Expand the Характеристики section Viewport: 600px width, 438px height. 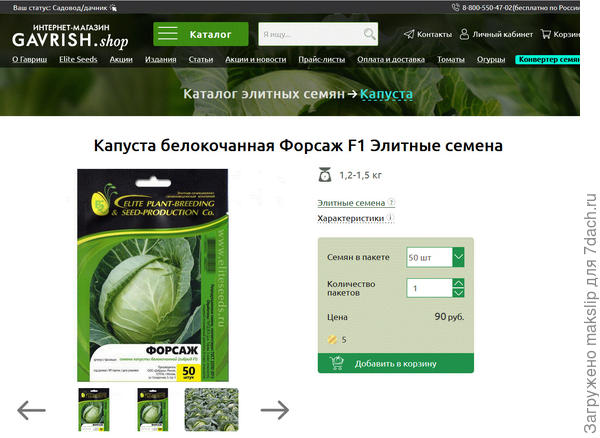click(350, 218)
